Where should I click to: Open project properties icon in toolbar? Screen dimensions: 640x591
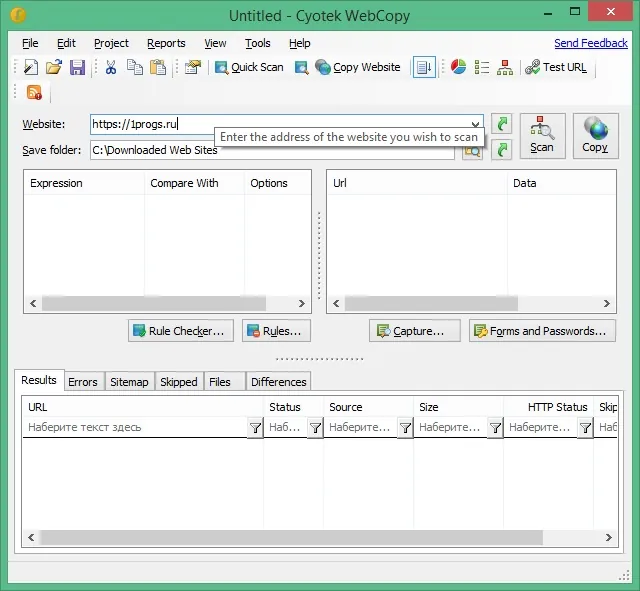click(x=193, y=67)
